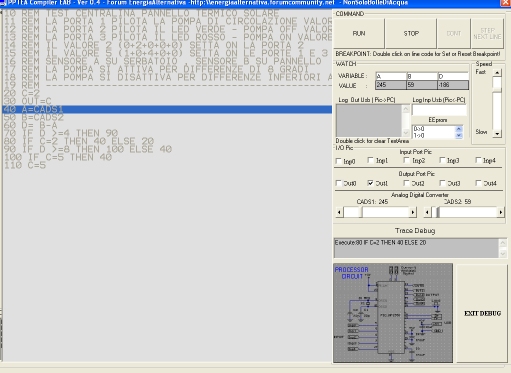Select code line 20 C=2
The image size is (511, 373).
point(167,93)
